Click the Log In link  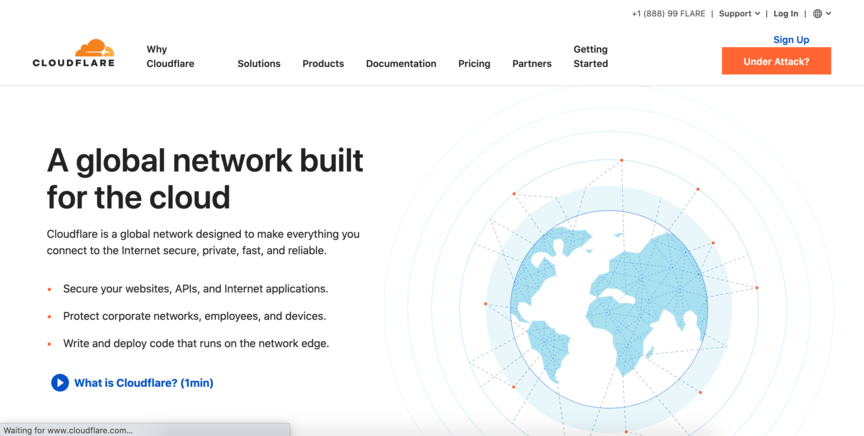pyautogui.click(x=786, y=14)
